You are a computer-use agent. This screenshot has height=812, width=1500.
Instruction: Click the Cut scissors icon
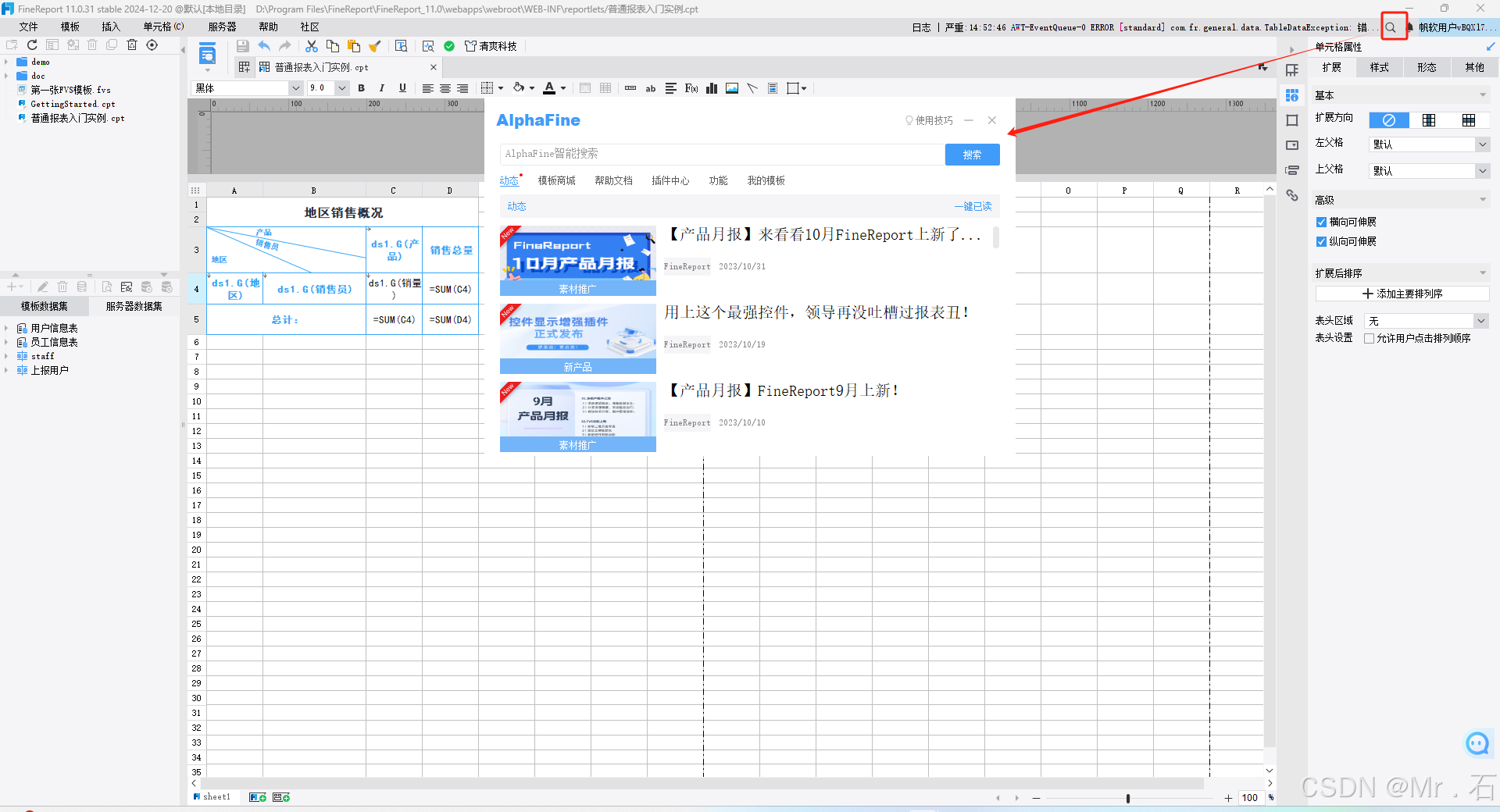tap(311, 46)
